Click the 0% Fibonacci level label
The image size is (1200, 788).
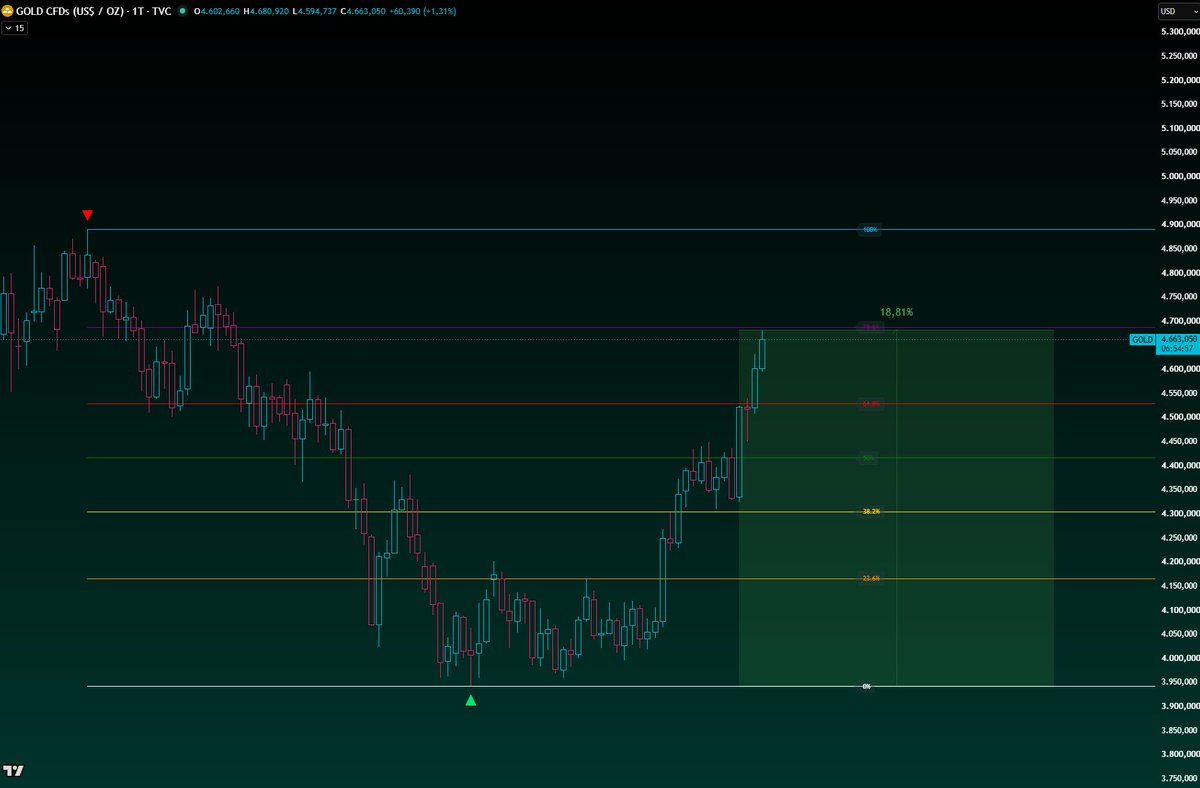click(867, 686)
